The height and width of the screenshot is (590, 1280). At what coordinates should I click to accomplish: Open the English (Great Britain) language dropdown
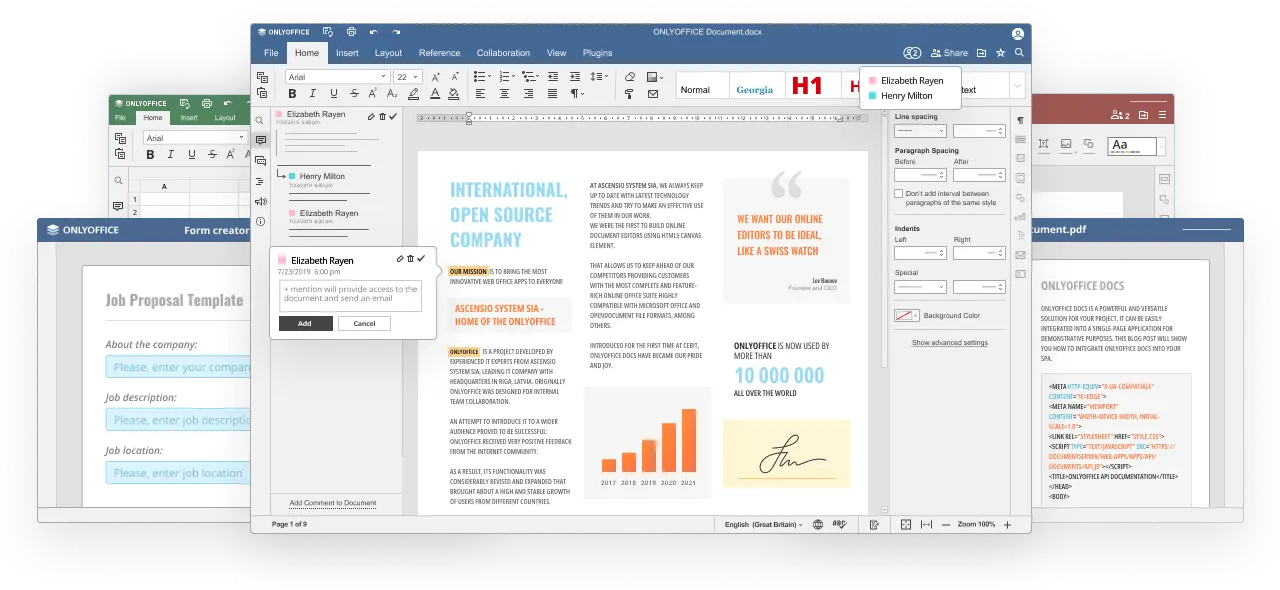(x=763, y=524)
